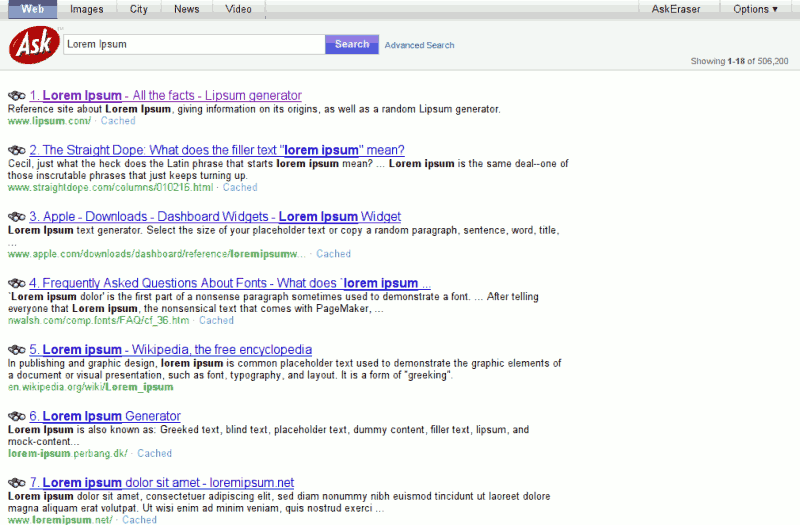Open AskEraser setting
Image resolution: width=800 pixels, height=525 pixels.
[x=676, y=9]
